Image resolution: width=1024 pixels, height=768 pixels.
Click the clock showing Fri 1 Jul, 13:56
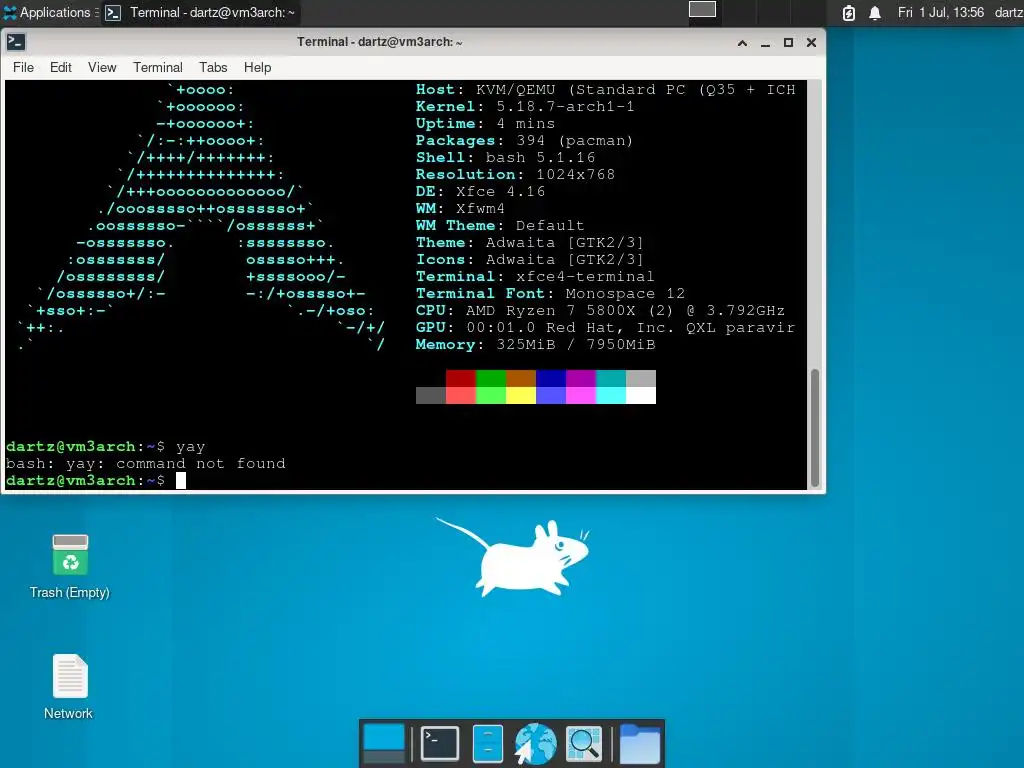(940, 12)
